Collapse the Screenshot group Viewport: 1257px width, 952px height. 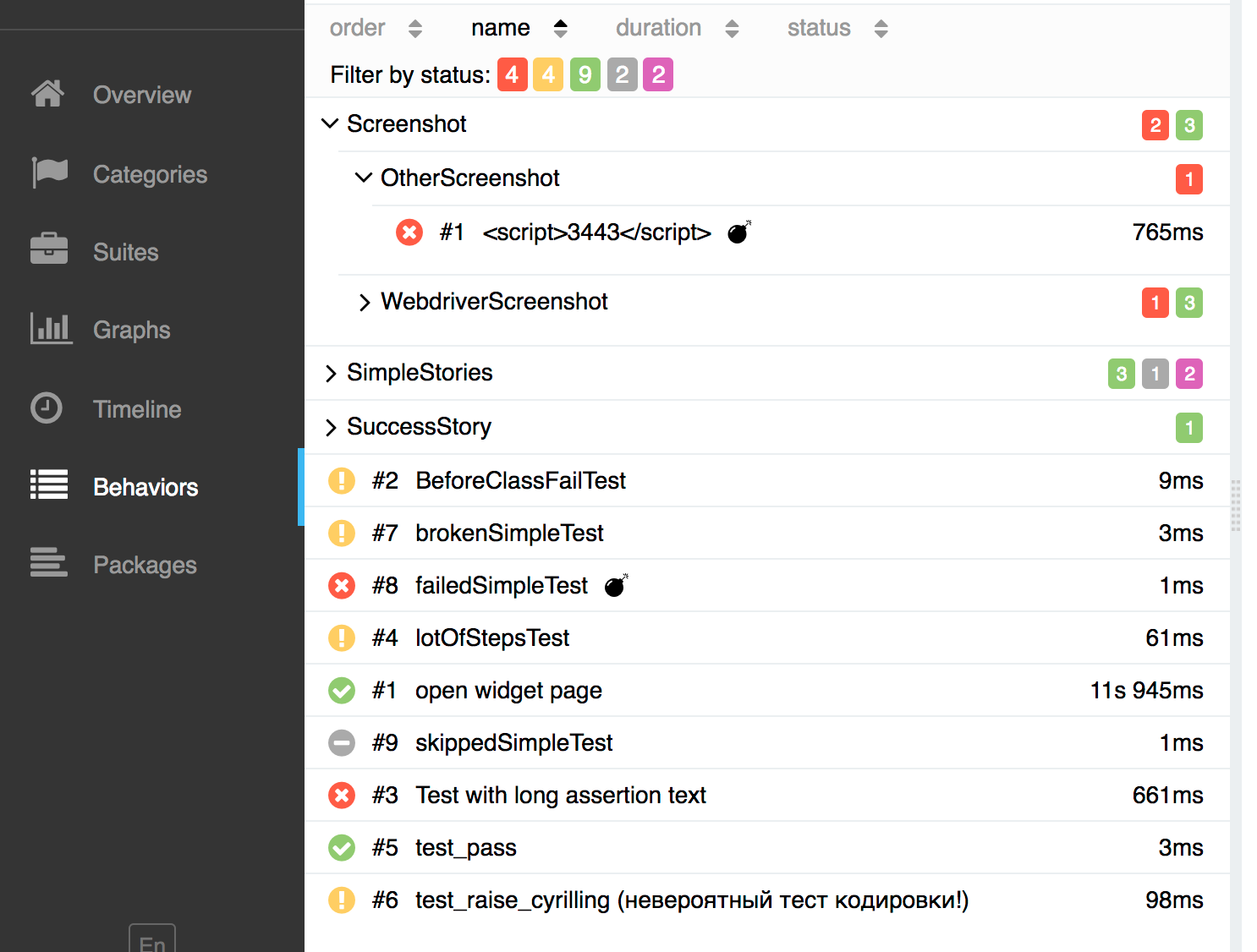[330, 123]
